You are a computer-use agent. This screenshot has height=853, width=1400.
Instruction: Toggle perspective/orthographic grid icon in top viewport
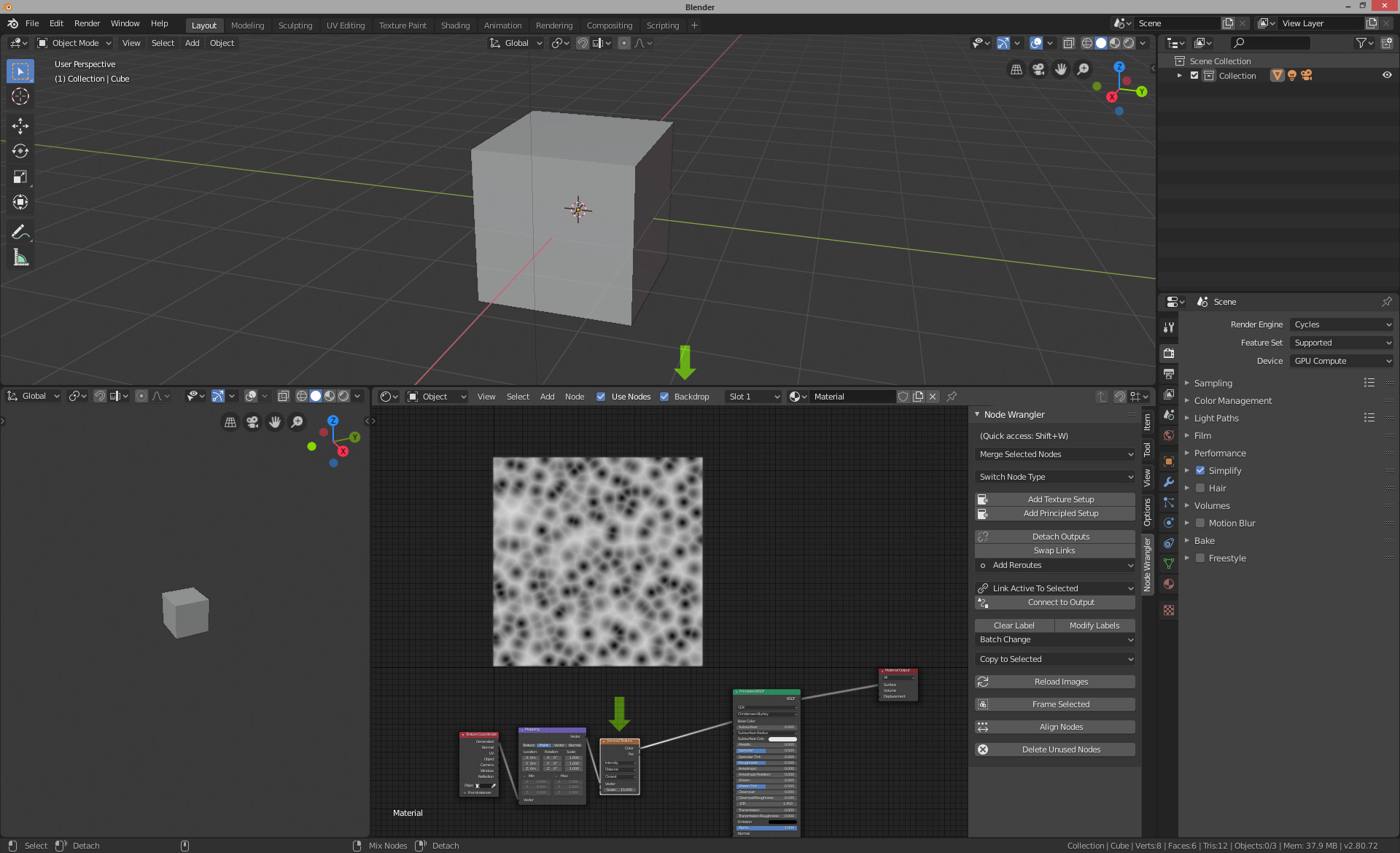(1016, 69)
